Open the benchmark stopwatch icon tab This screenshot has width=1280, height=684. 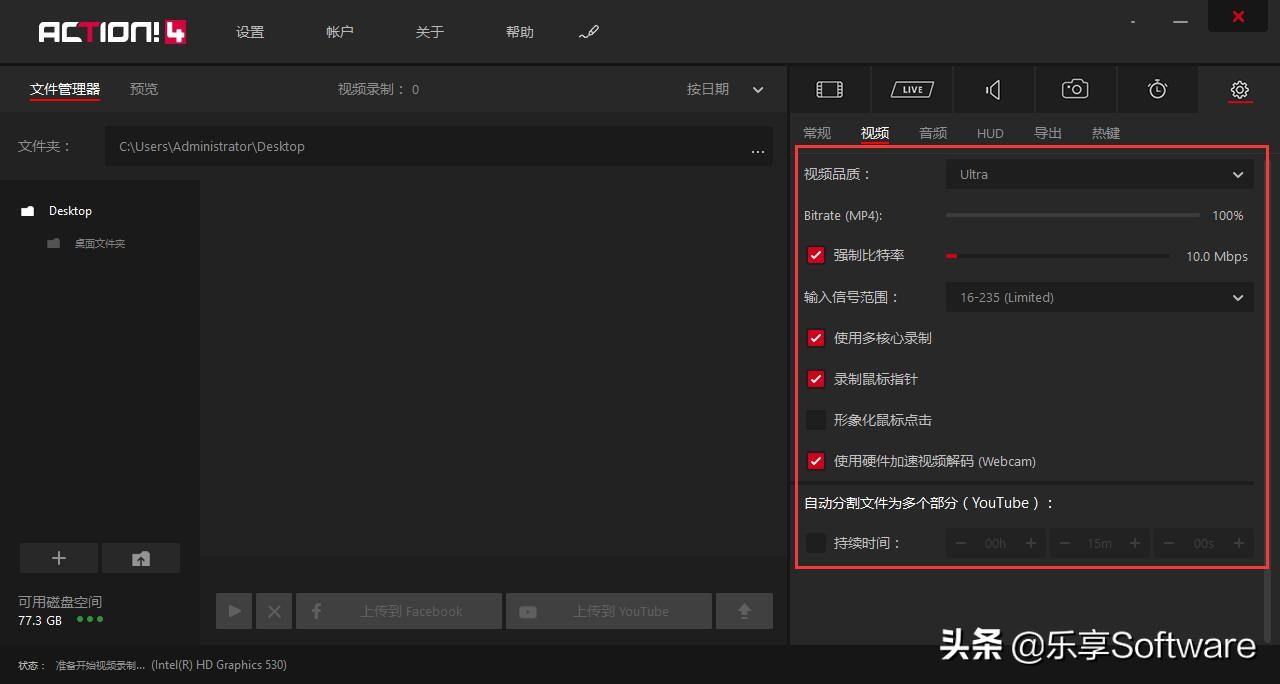pos(1157,89)
